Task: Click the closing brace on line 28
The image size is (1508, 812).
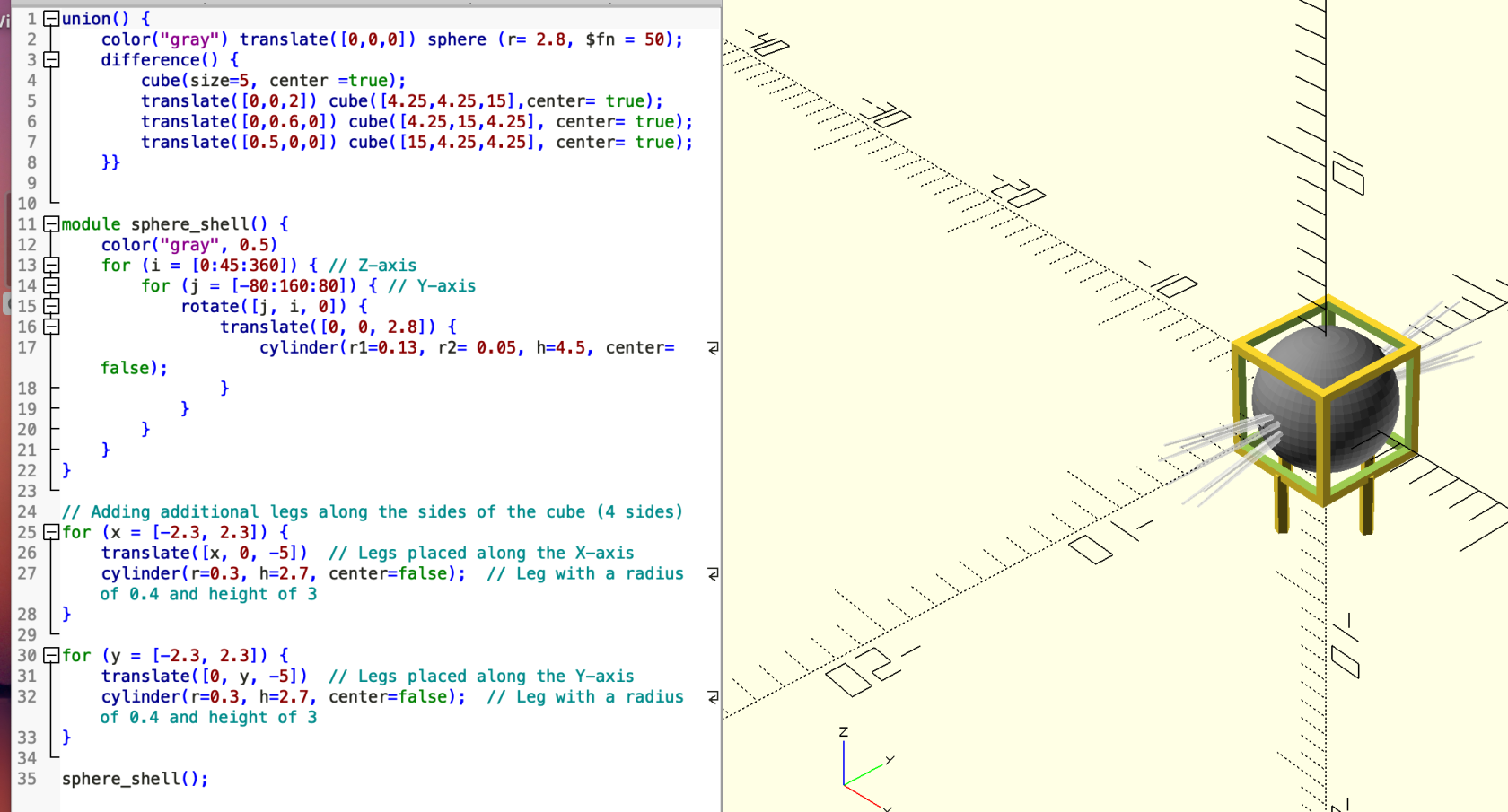Action: point(66,615)
